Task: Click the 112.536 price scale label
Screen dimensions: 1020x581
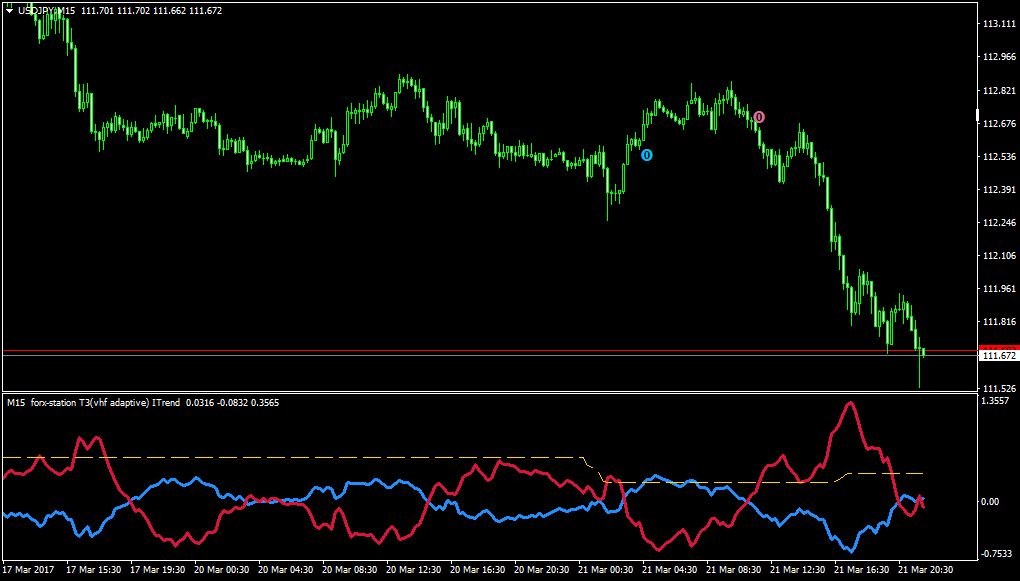Action: click(x=999, y=157)
